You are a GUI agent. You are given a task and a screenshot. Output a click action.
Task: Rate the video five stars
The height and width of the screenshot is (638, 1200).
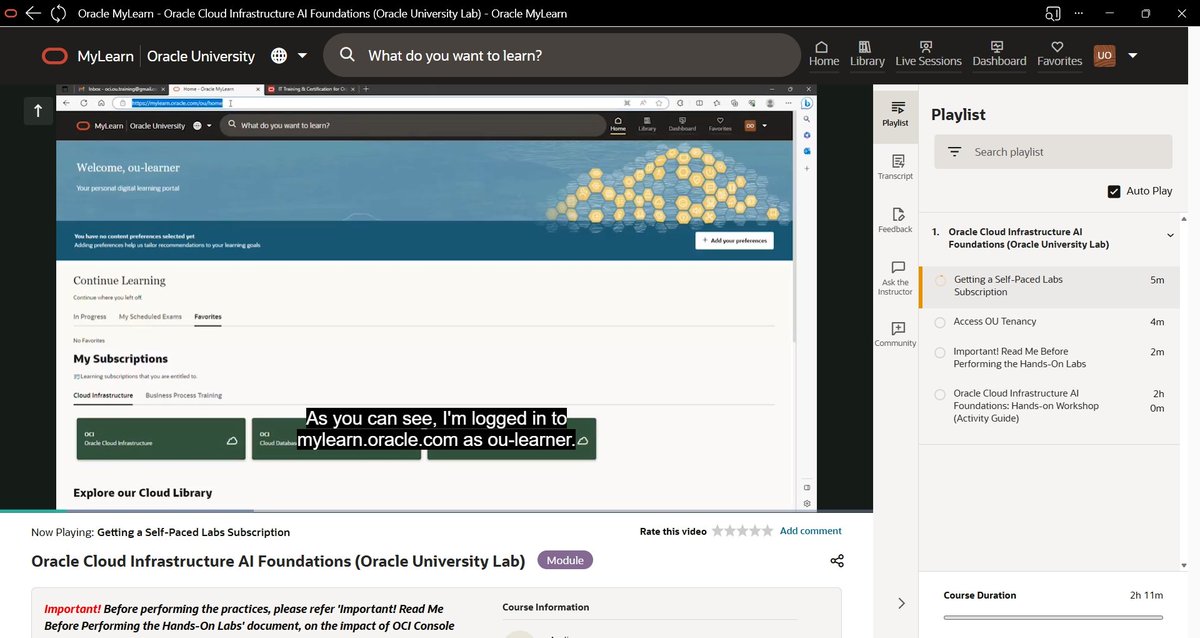pos(768,531)
